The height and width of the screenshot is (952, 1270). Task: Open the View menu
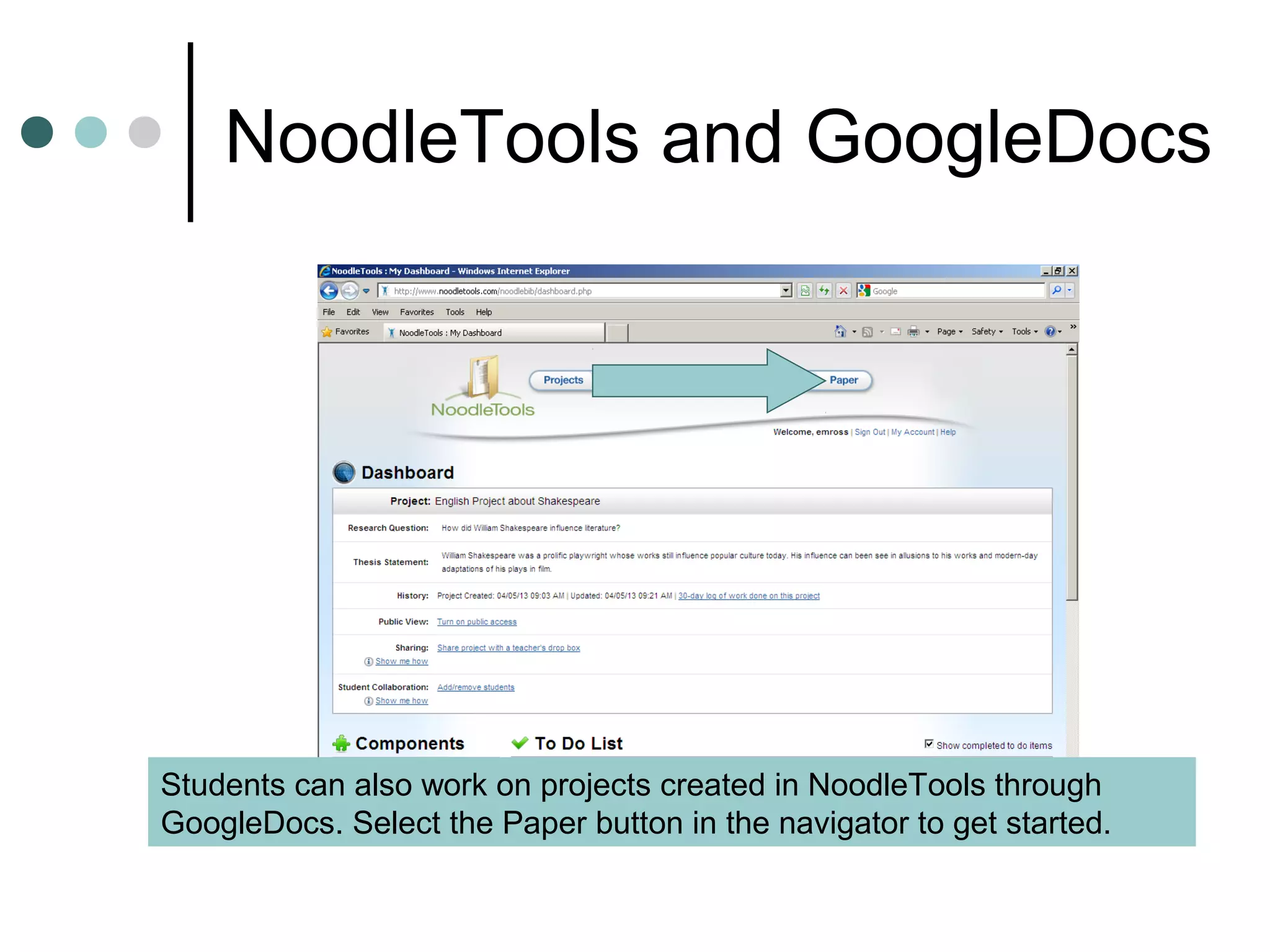coord(380,312)
